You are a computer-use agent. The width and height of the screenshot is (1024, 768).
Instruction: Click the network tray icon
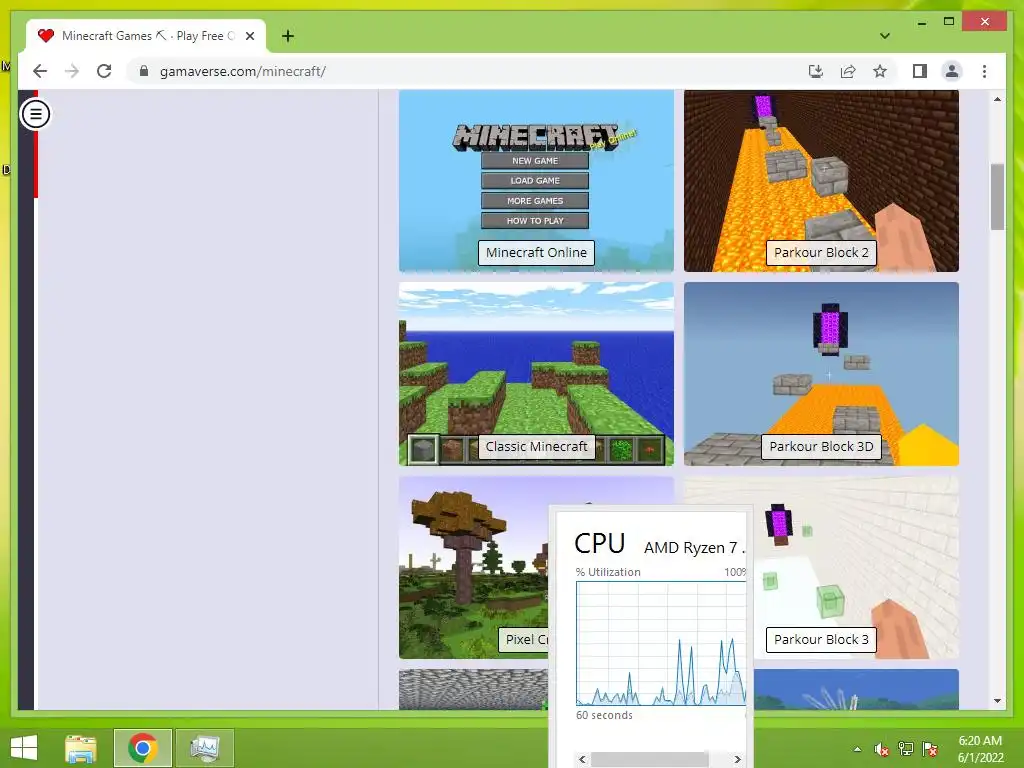[x=905, y=749]
